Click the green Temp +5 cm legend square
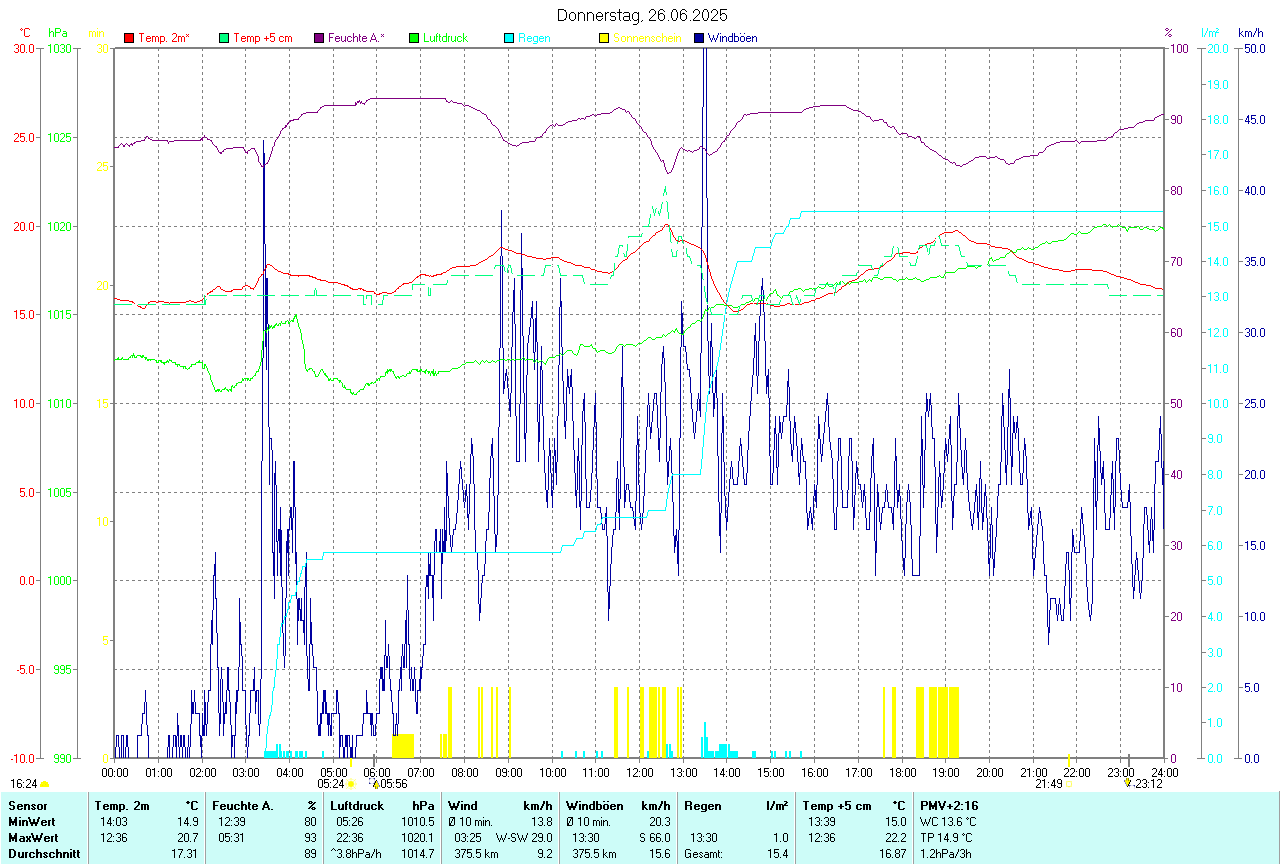This screenshot has width=1280, height=864. (x=224, y=38)
